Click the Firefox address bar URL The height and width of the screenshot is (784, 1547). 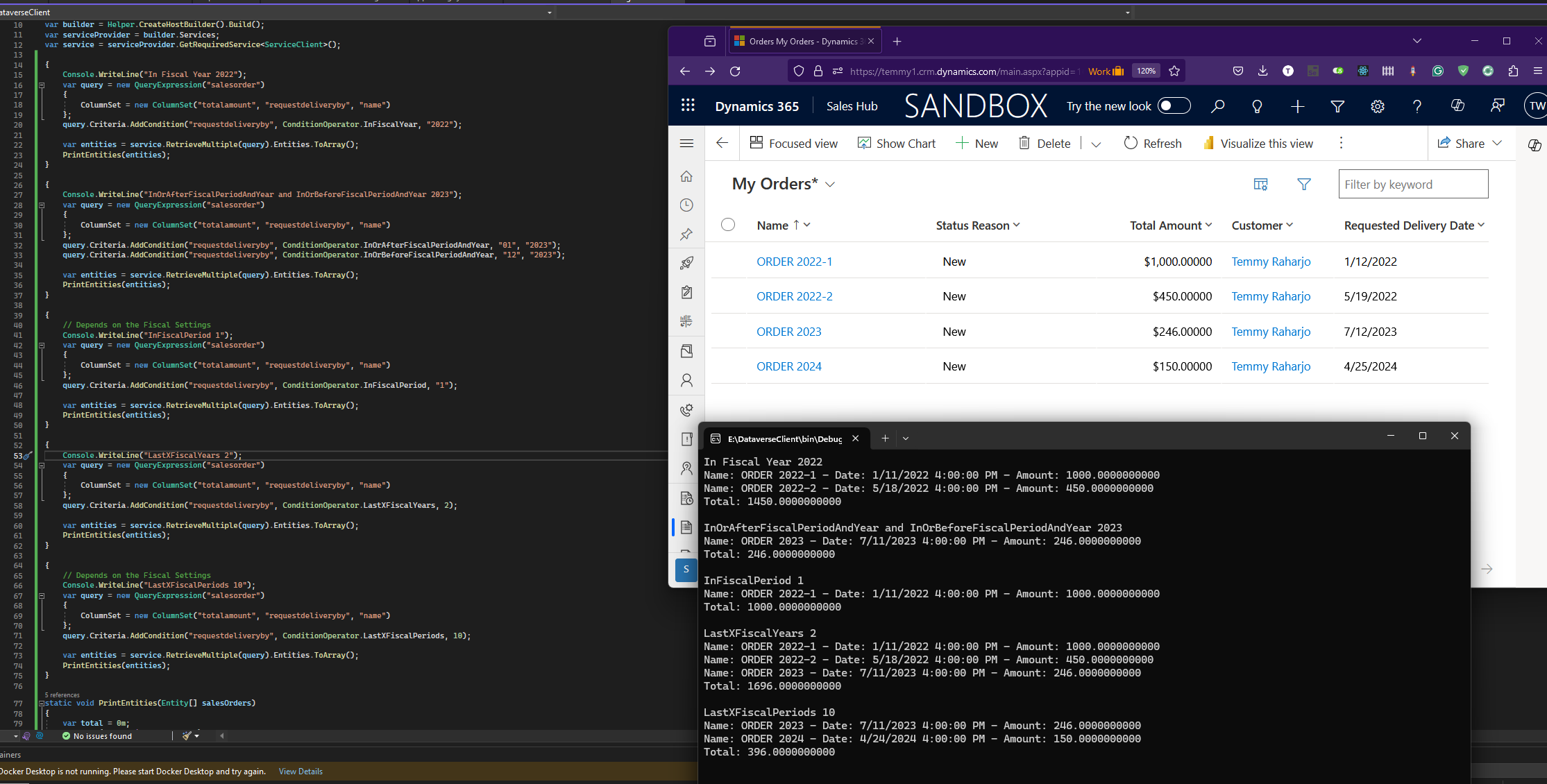click(x=965, y=71)
